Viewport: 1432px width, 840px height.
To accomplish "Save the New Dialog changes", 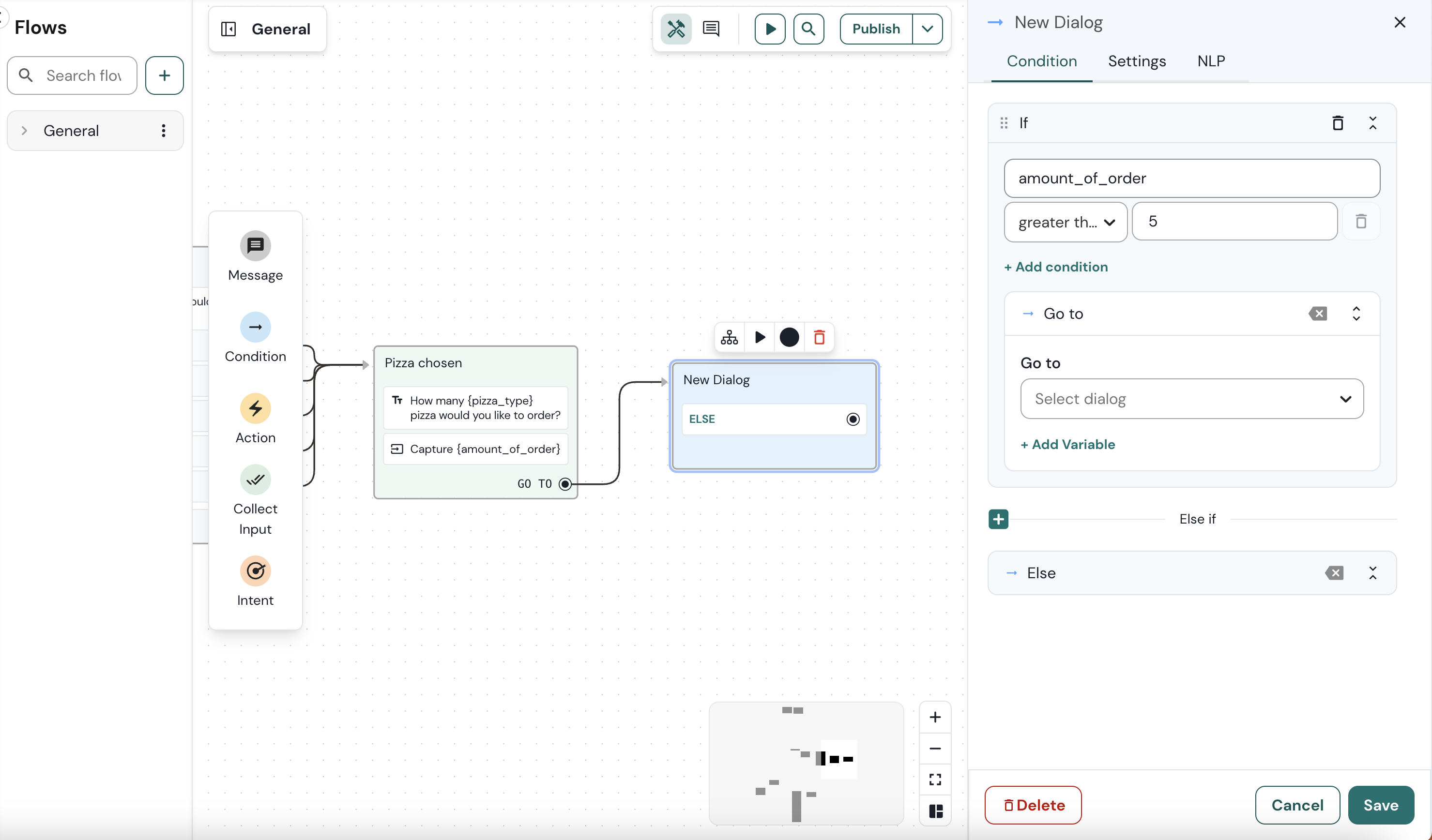I will [1382, 805].
